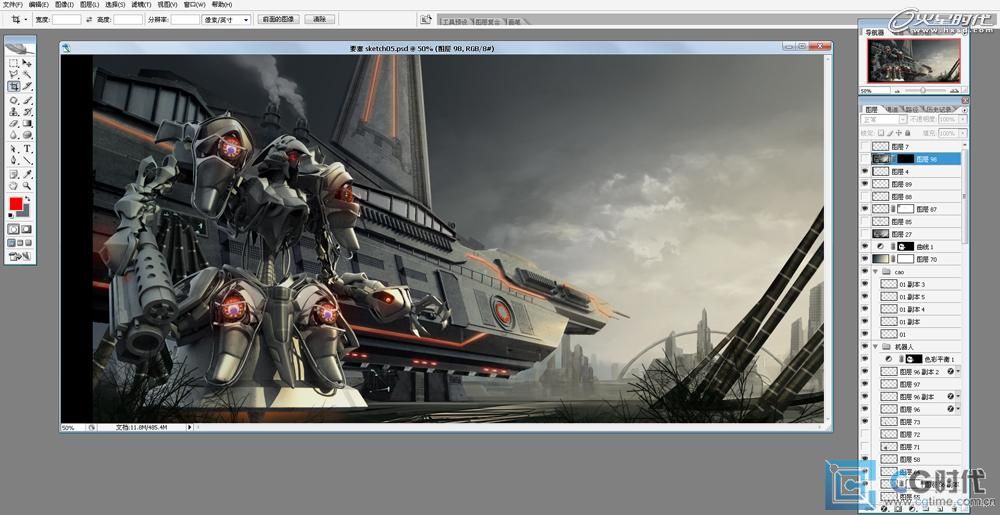This screenshot has width=1000, height=515.
Task: Hide layer 图层 87 visibility eye
Action: point(865,208)
